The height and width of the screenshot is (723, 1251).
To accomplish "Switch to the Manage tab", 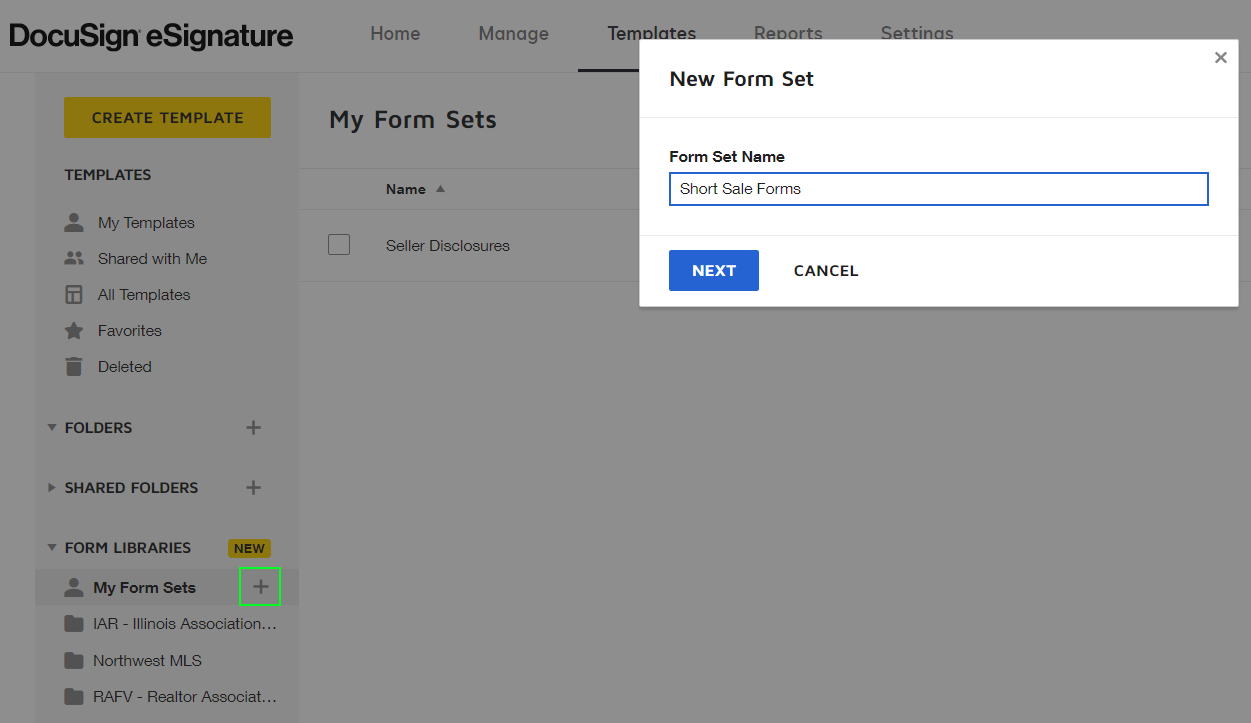I will (x=513, y=34).
